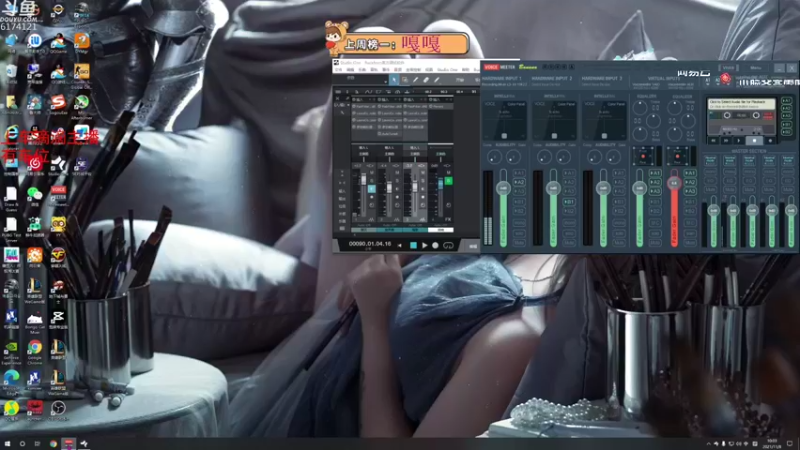
Task: Toggle A3 on the red virtual input strip
Action: (x=690, y=191)
